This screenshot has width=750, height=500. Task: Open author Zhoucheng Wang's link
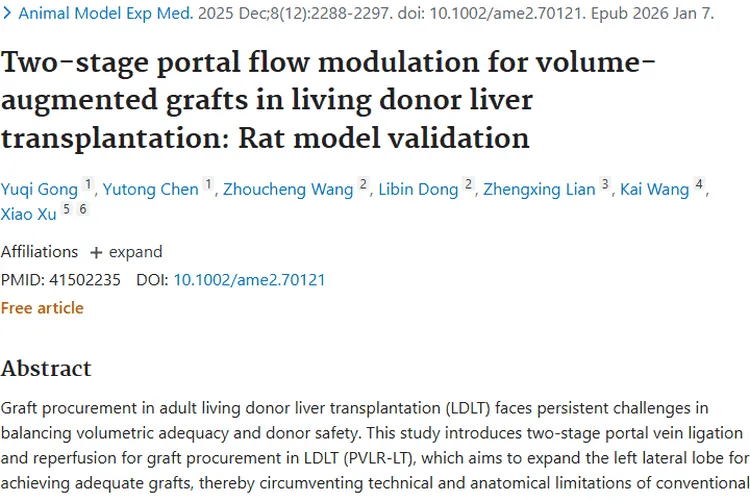coord(288,189)
